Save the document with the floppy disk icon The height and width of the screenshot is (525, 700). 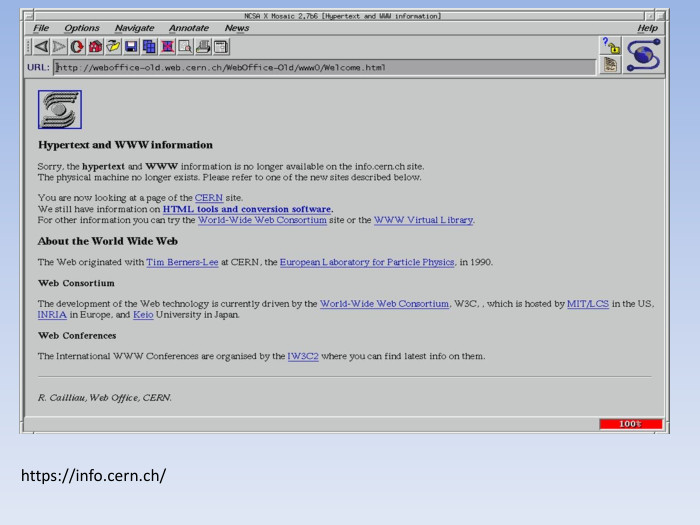tap(131, 47)
